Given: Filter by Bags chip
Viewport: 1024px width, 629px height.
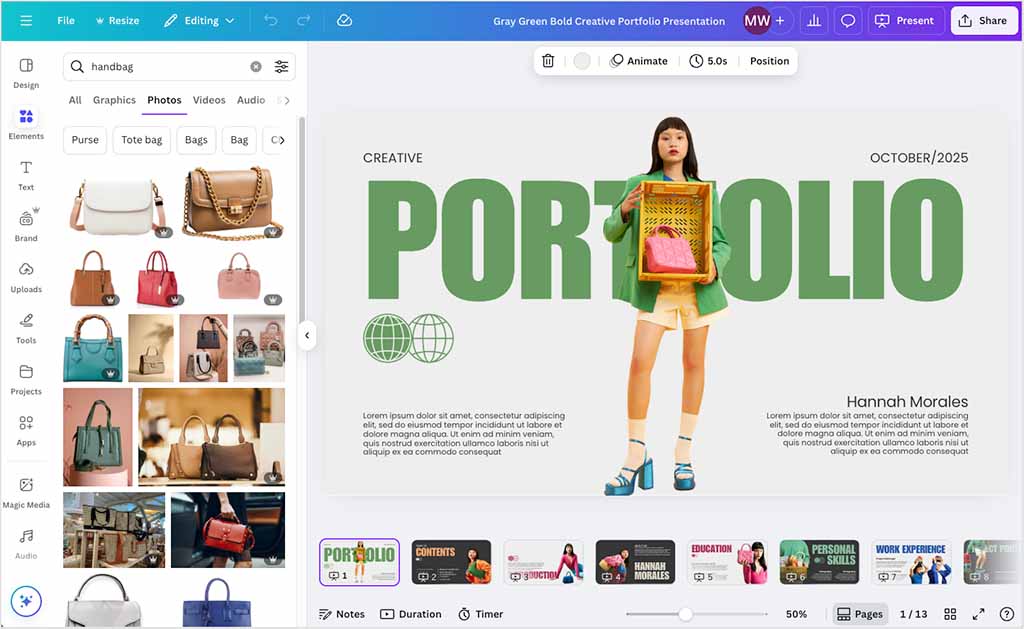Looking at the screenshot, I should [x=196, y=140].
